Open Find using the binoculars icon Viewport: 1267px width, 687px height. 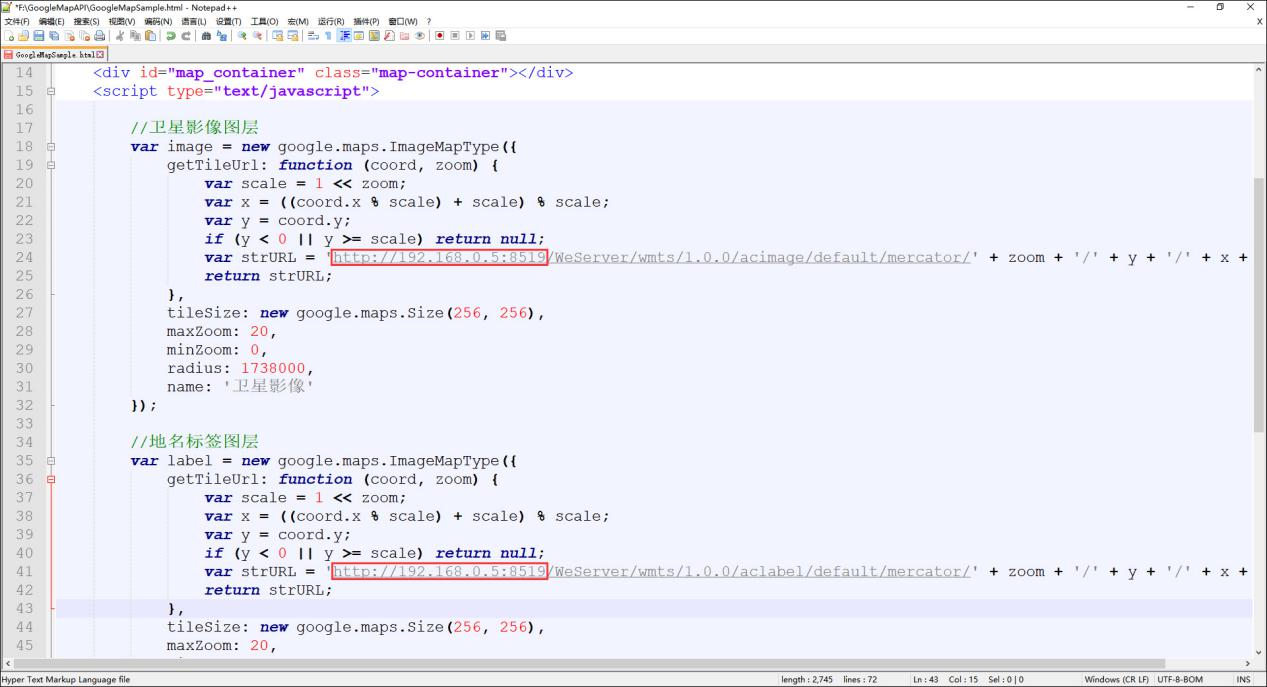tap(206, 36)
